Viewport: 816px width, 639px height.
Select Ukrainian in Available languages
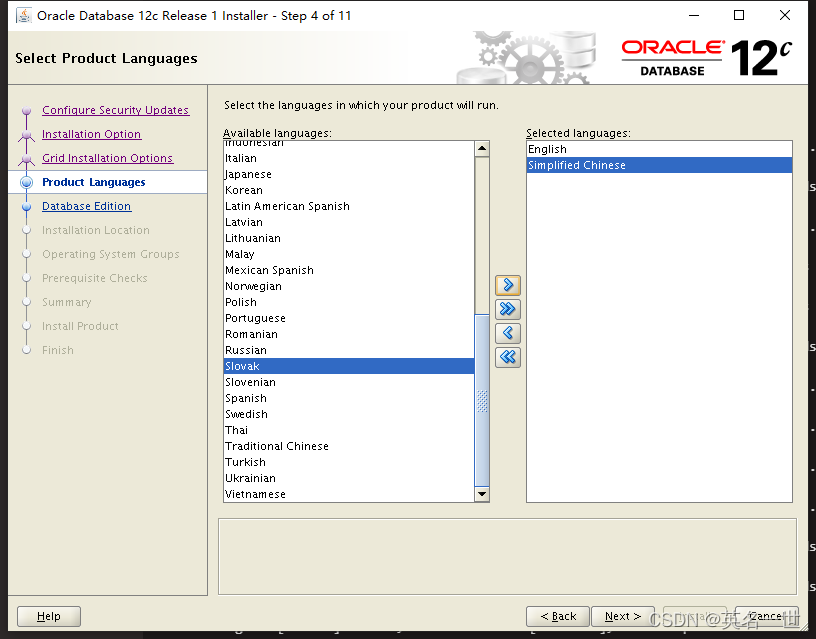coord(349,478)
